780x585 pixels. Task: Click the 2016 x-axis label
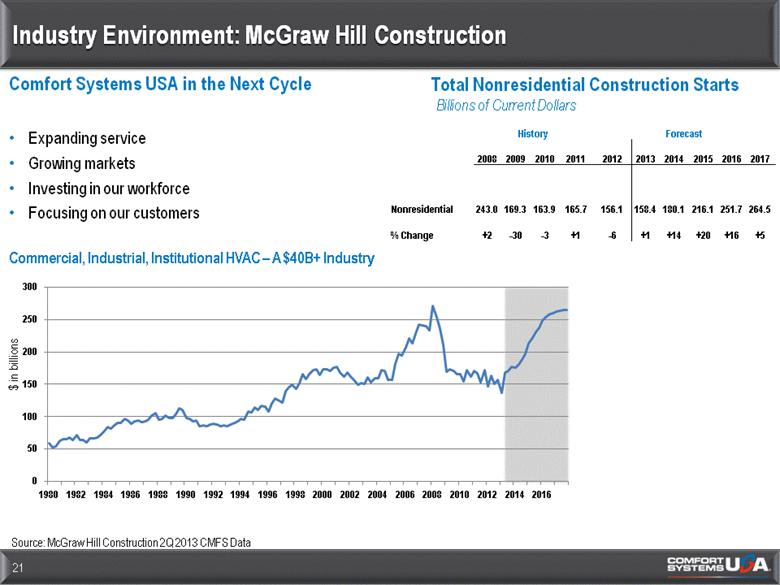click(541, 494)
